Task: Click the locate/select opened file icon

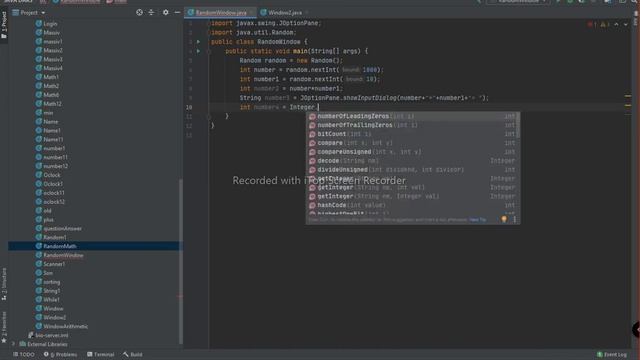Action: click(x=140, y=13)
